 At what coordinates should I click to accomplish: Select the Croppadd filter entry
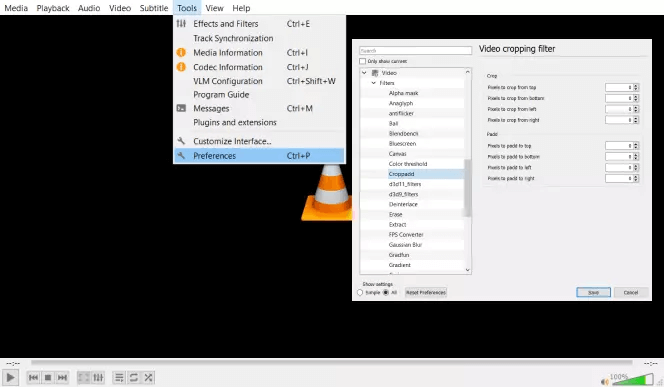tap(401, 174)
